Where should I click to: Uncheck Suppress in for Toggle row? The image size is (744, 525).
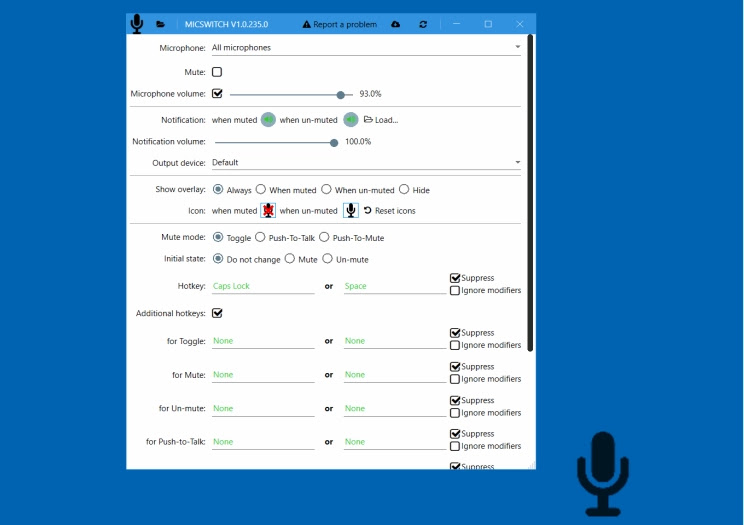pyautogui.click(x=455, y=333)
